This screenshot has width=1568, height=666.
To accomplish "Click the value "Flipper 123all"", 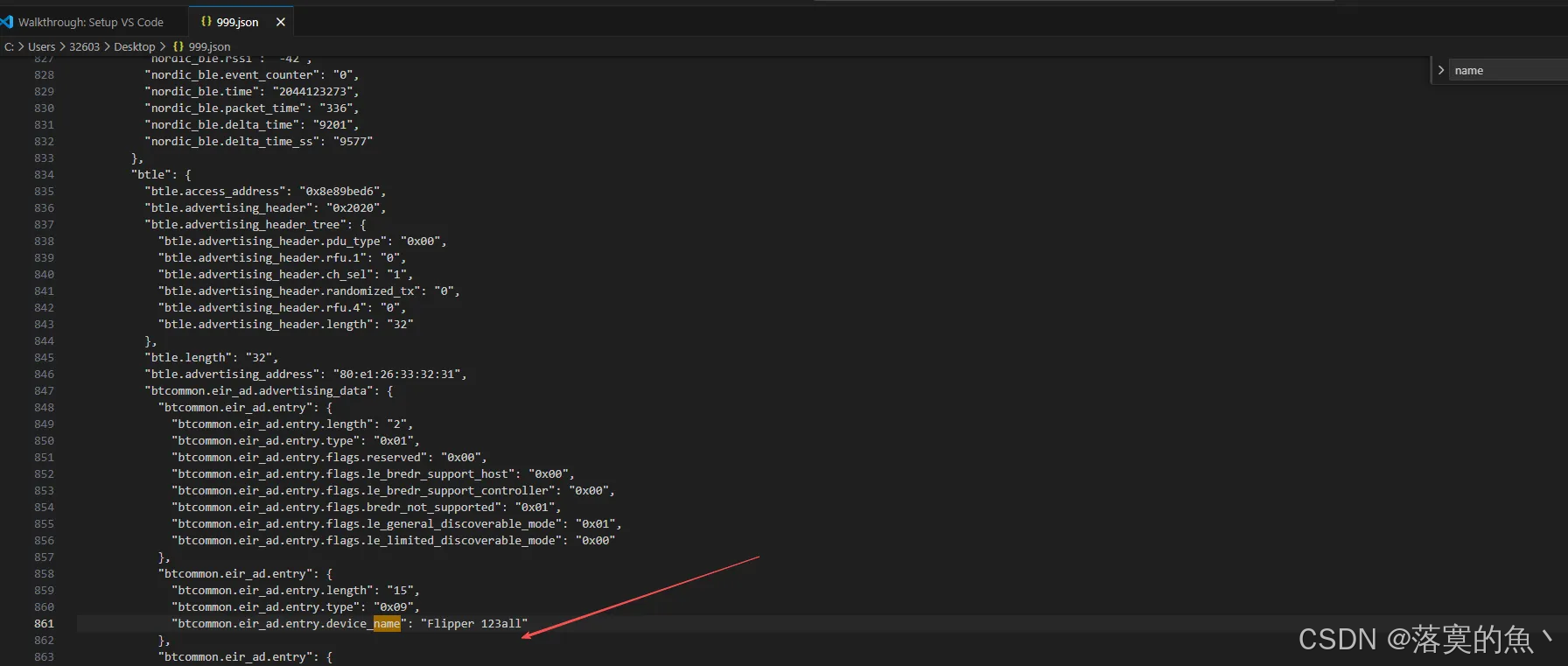I will [474, 623].
